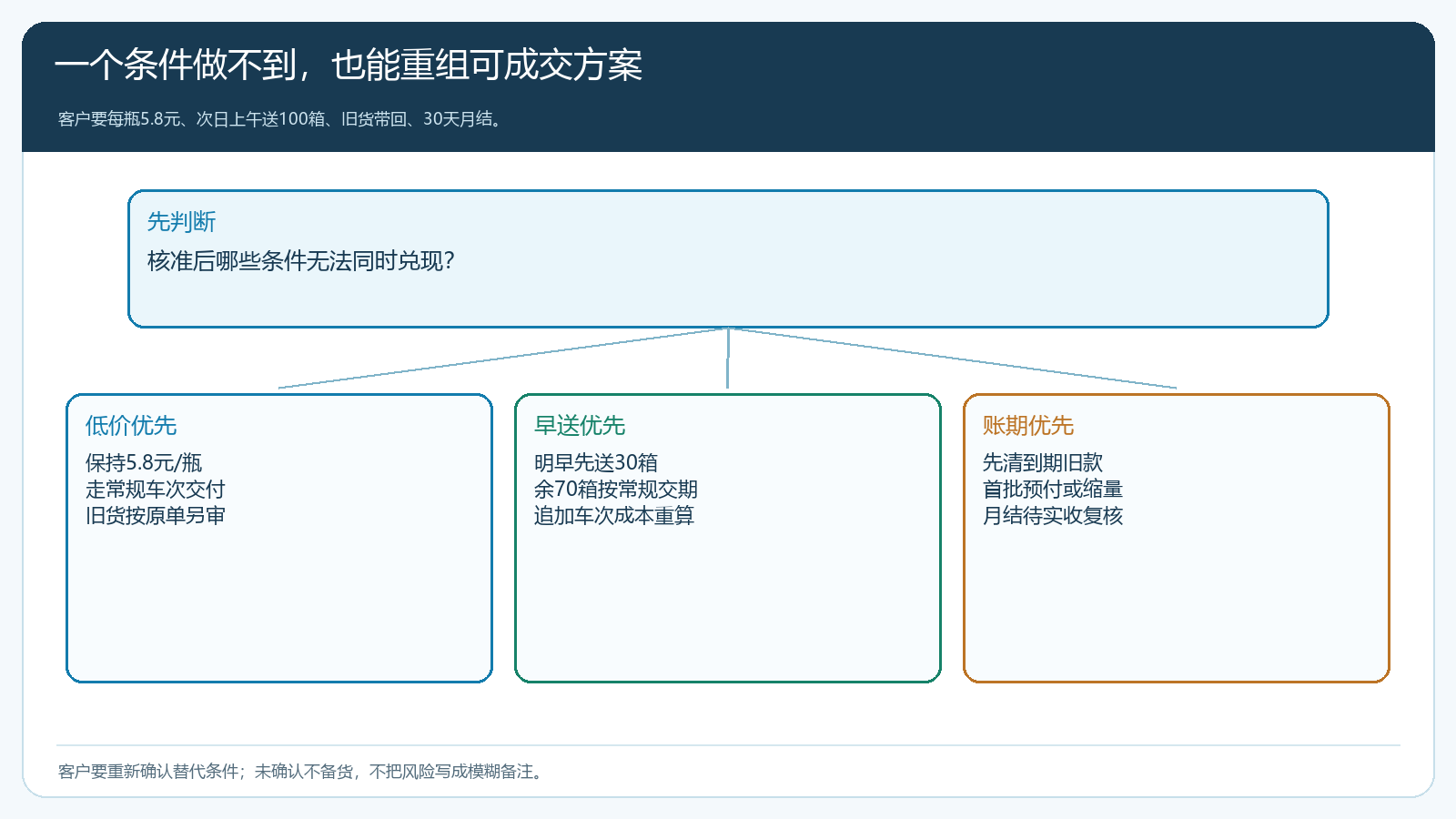Select the subtitle starting with 客户要每瓶5.8元
1456x819 pixels.
[280, 119]
